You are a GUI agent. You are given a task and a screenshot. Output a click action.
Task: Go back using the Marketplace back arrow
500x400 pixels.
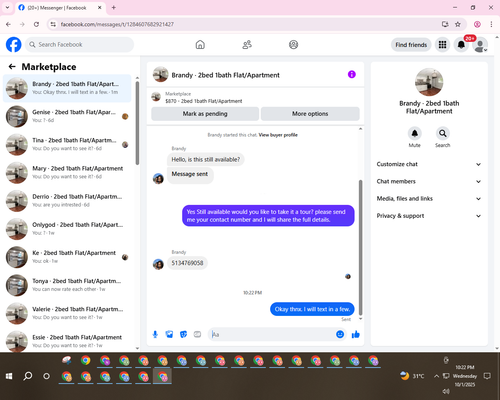coord(12,67)
